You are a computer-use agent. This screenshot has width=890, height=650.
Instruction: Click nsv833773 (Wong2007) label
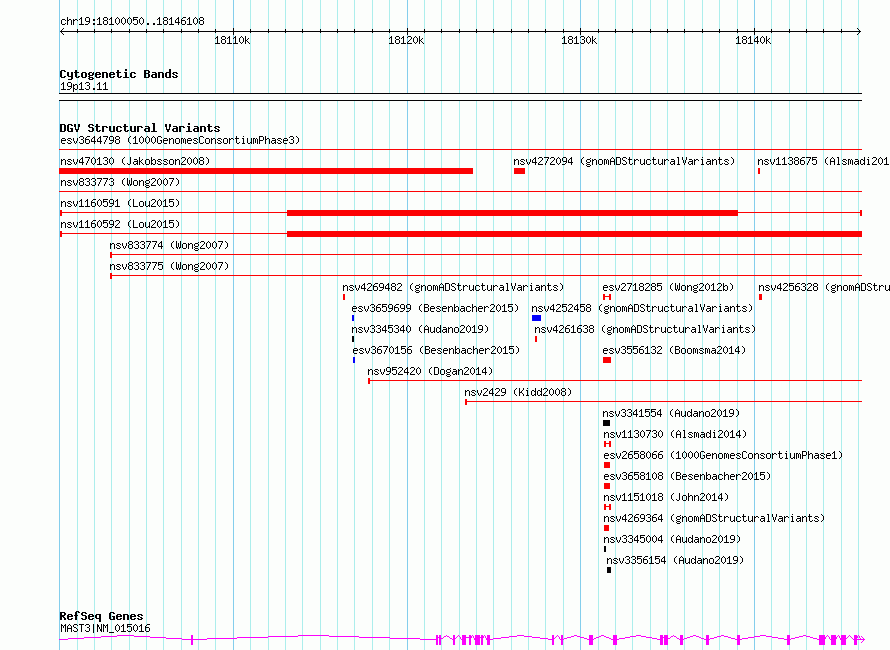tap(120, 182)
